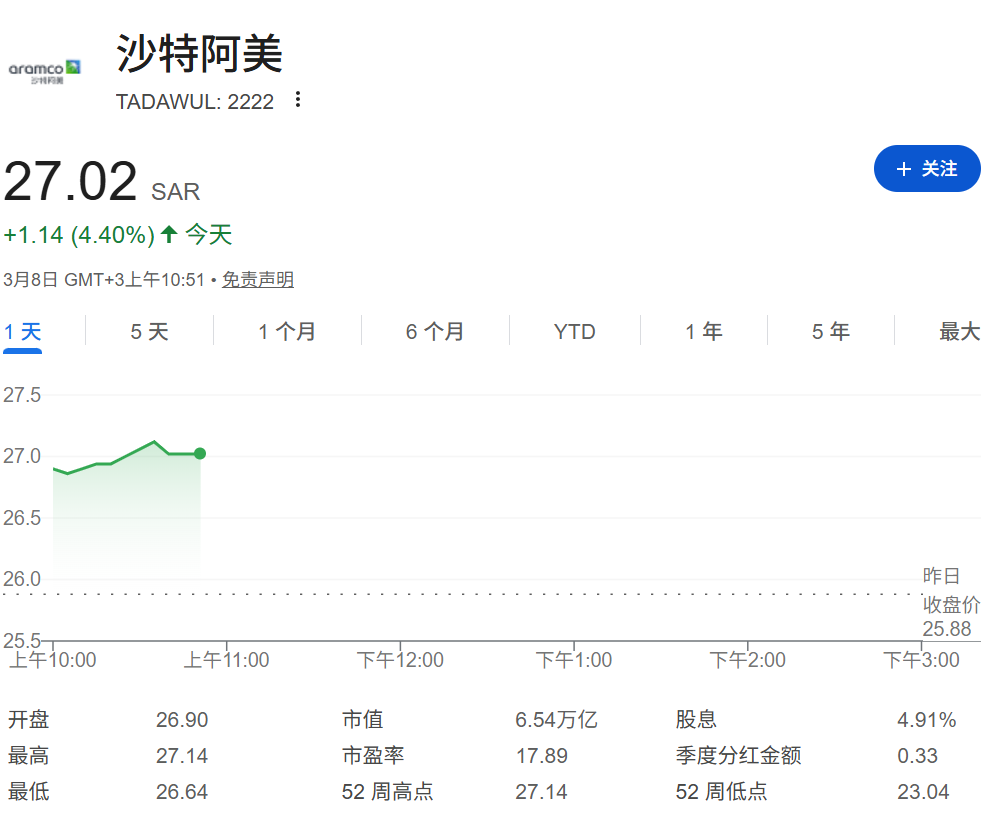Viewport: 987px width, 816px height.
Task: Click the Aramco company logo
Action: click(x=44, y=71)
